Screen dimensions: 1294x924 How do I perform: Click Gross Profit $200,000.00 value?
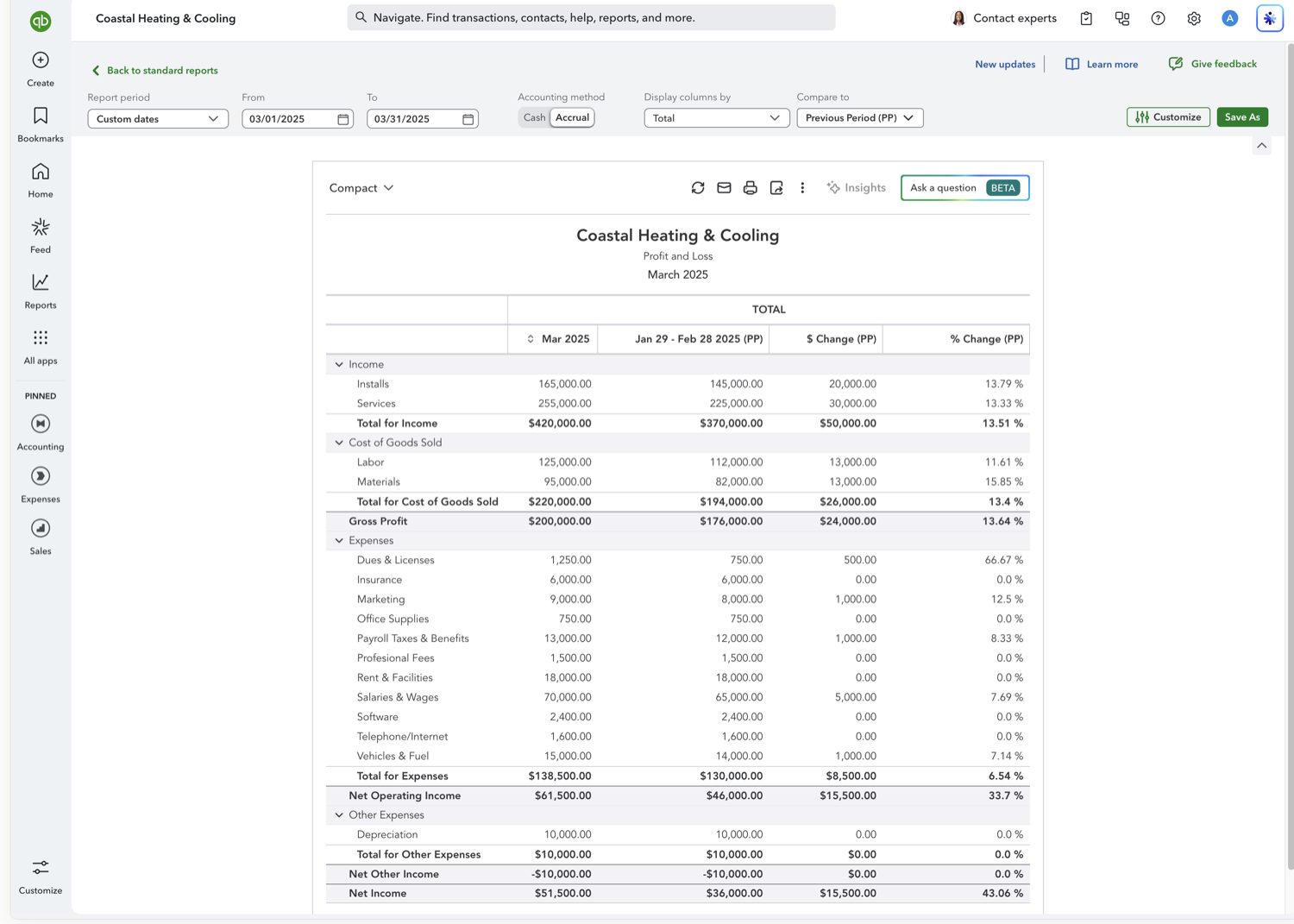pyautogui.click(x=560, y=521)
